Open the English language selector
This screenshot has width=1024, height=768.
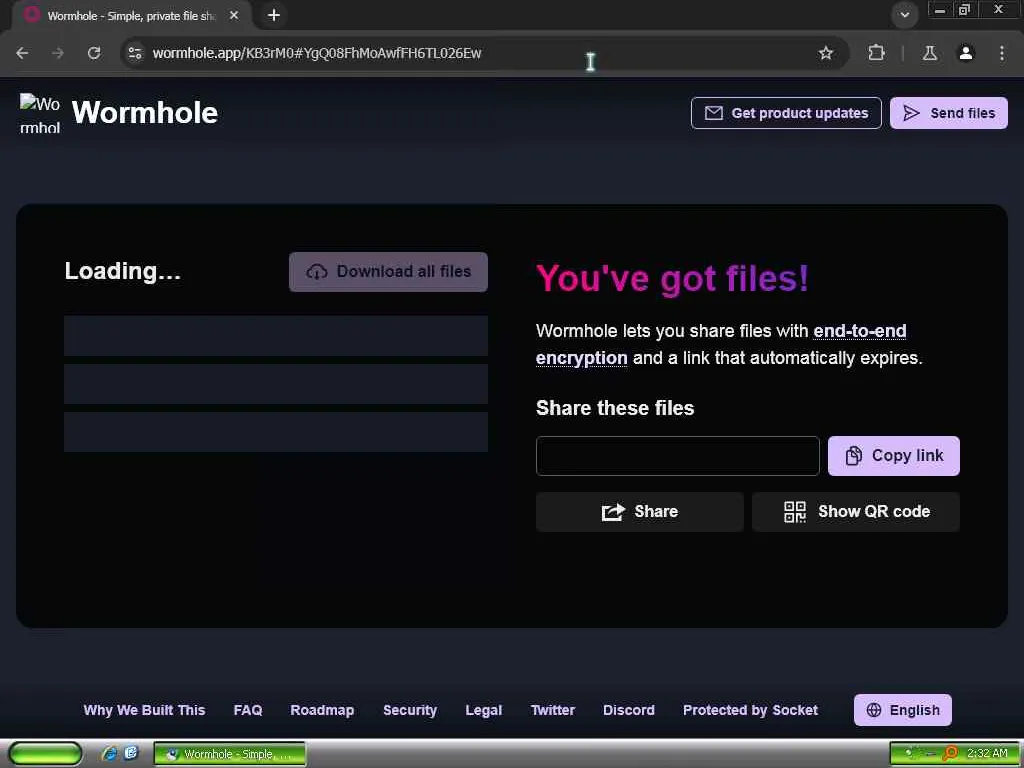pos(903,710)
